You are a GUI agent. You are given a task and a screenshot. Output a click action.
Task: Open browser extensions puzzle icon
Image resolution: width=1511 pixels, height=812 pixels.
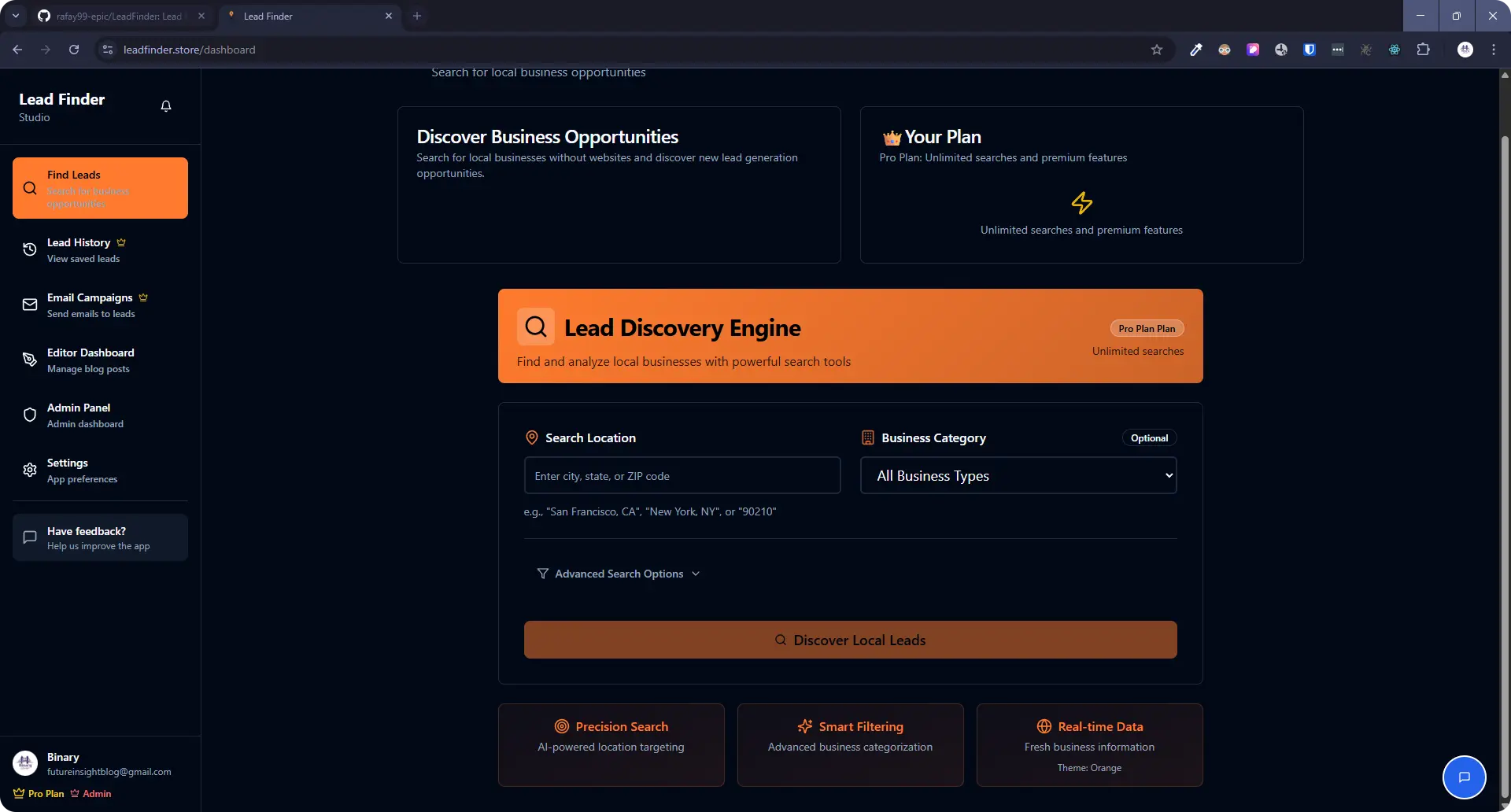[1423, 50]
